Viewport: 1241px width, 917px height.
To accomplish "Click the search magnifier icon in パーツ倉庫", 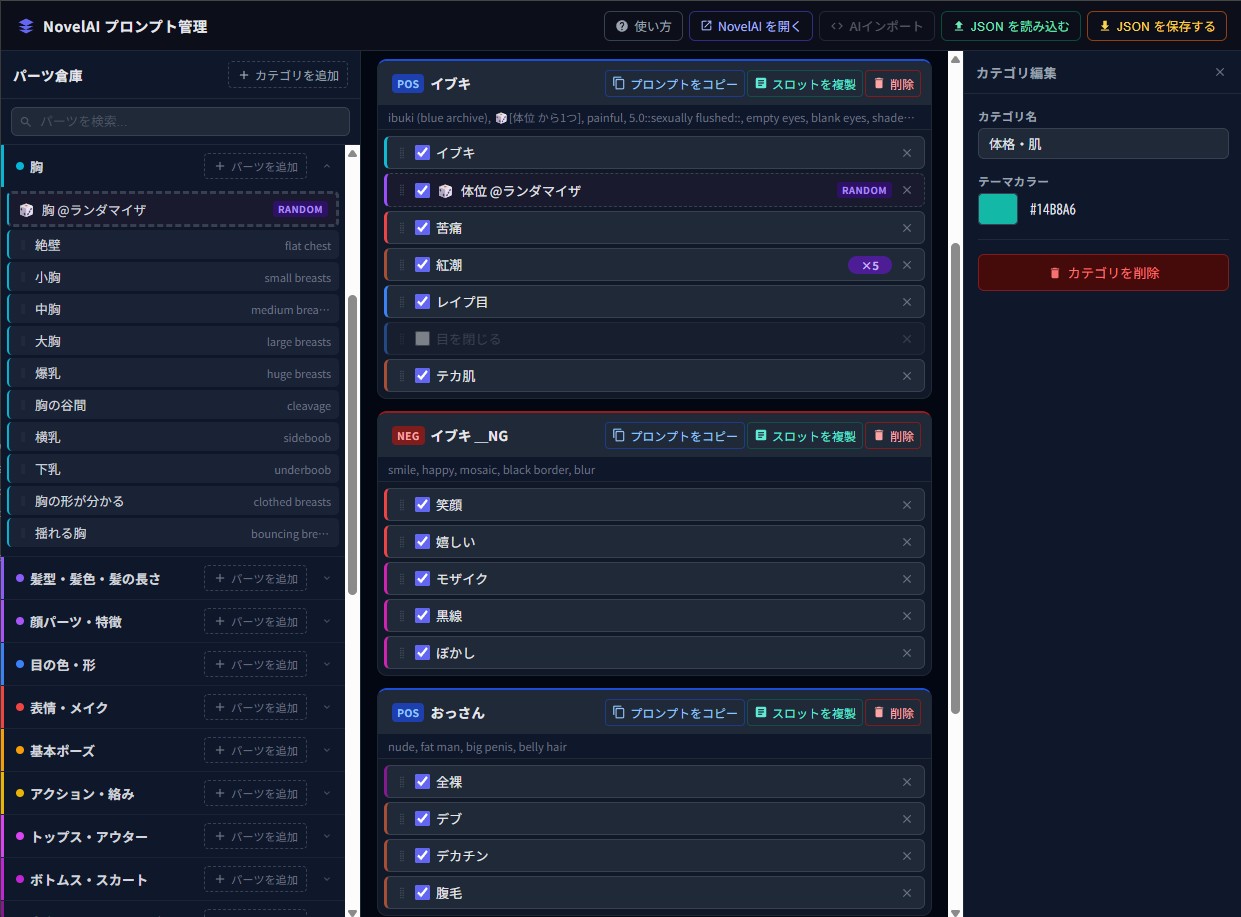I will pyautogui.click(x=26, y=122).
